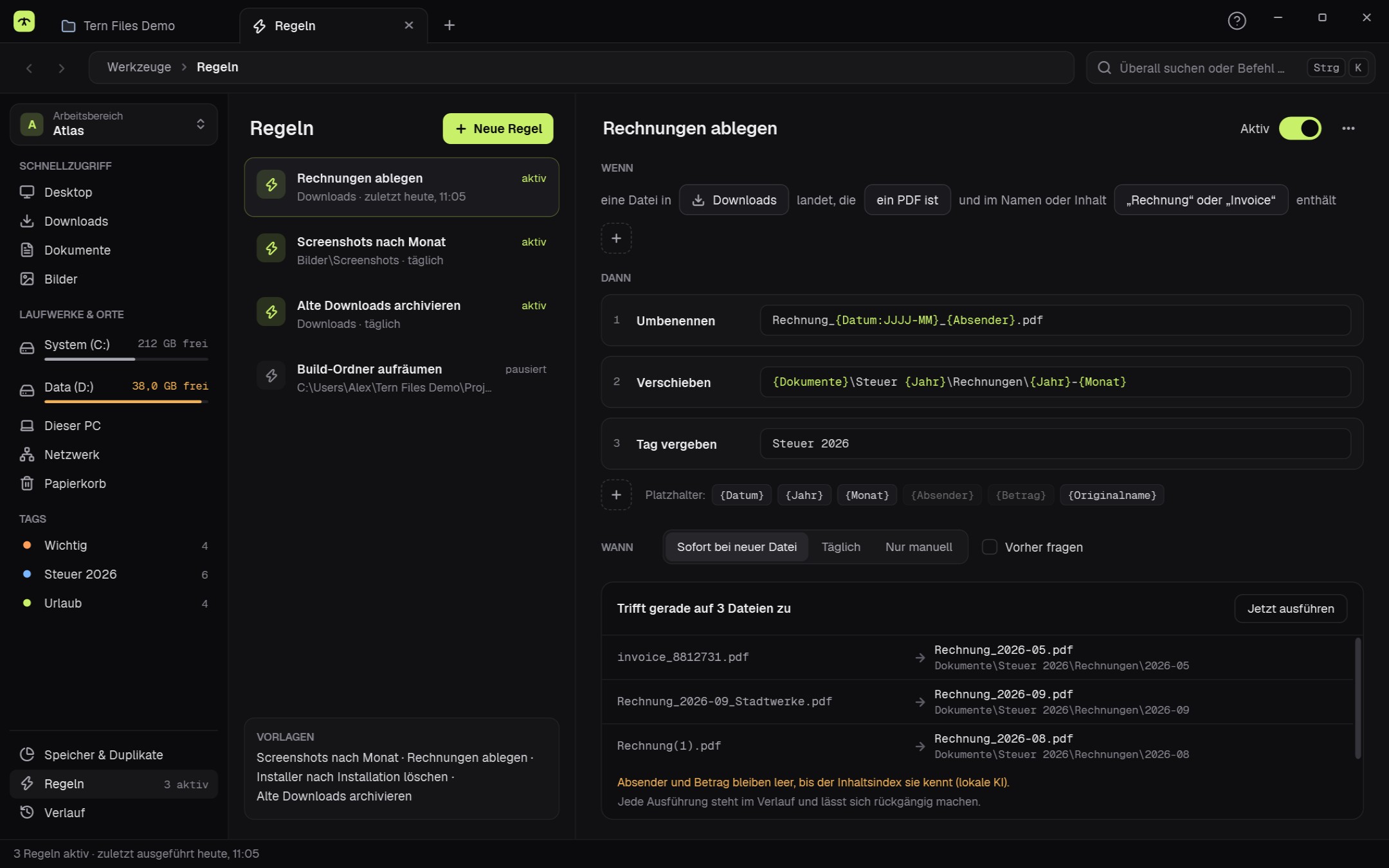Enable the Vorher fragen checkbox

click(x=990, y=547)
